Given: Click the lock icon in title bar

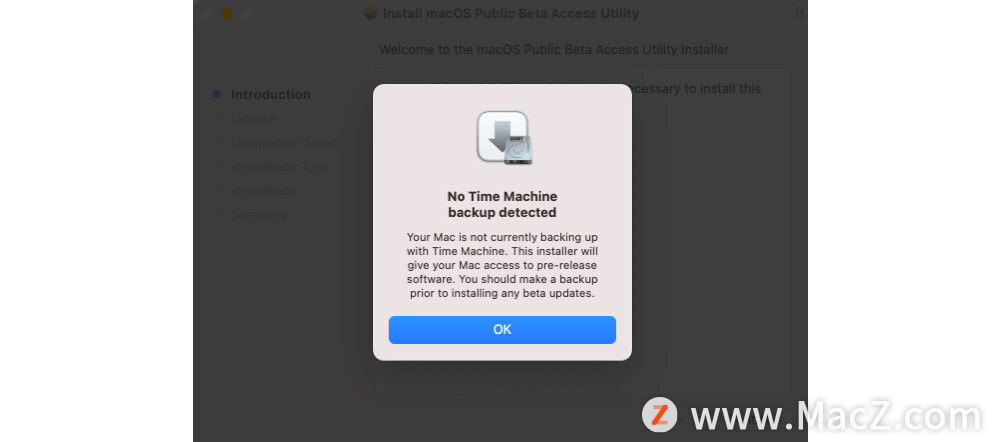Looking at the screenshot, I should [798, 13].
